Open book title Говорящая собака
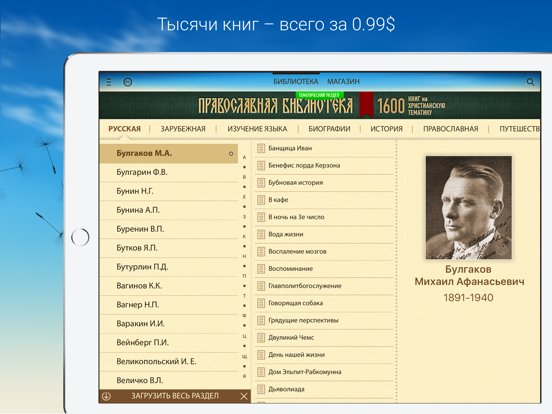Viewport: 552px width, 414px height. (x=296, y=303)
